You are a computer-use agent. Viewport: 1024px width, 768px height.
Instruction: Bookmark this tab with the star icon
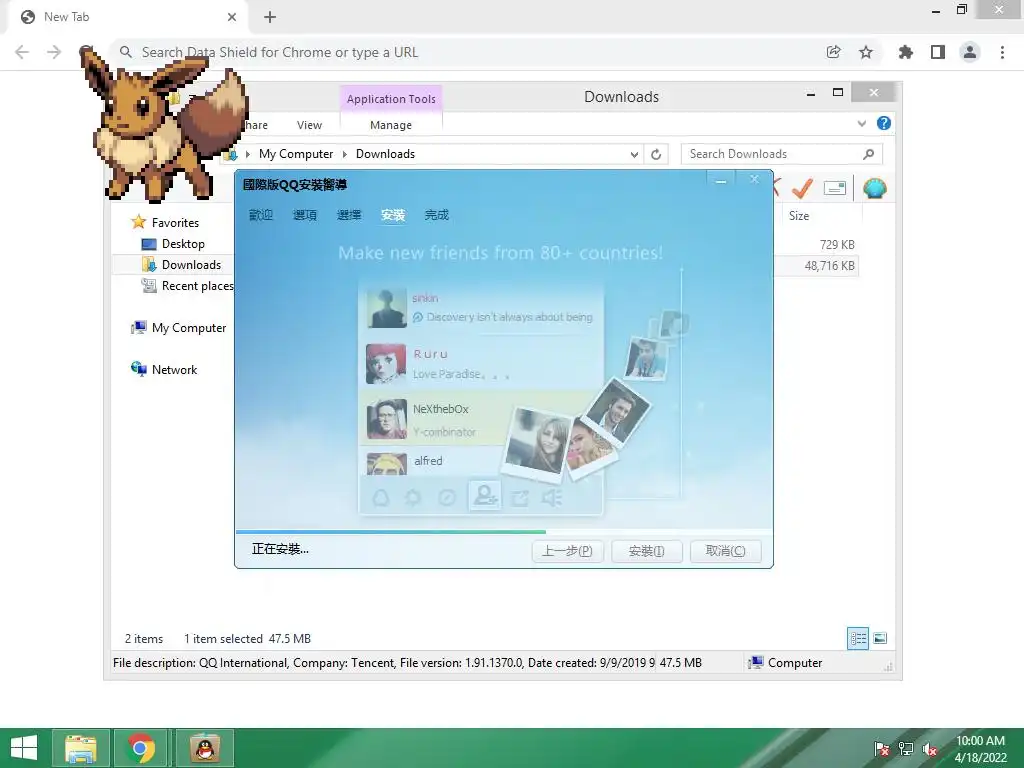tap(866, 52)
